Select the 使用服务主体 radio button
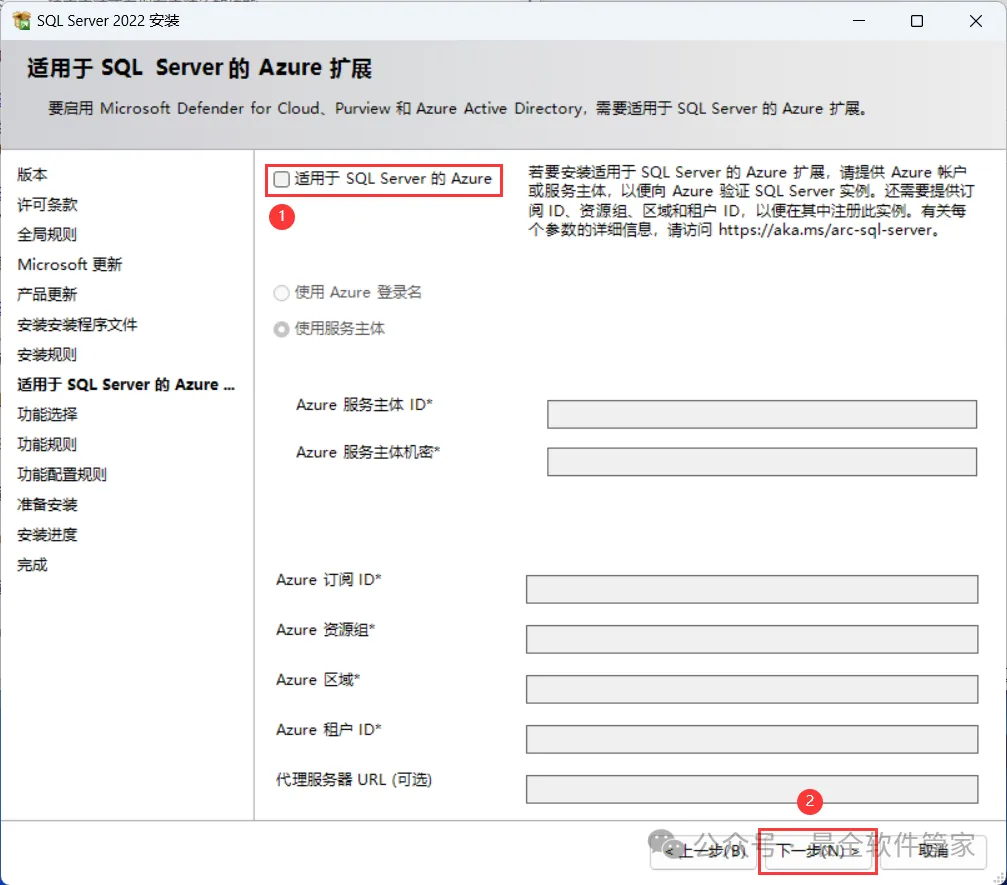Image resolution: width=1007 pixels, height=885 pixels. point(281,329)
